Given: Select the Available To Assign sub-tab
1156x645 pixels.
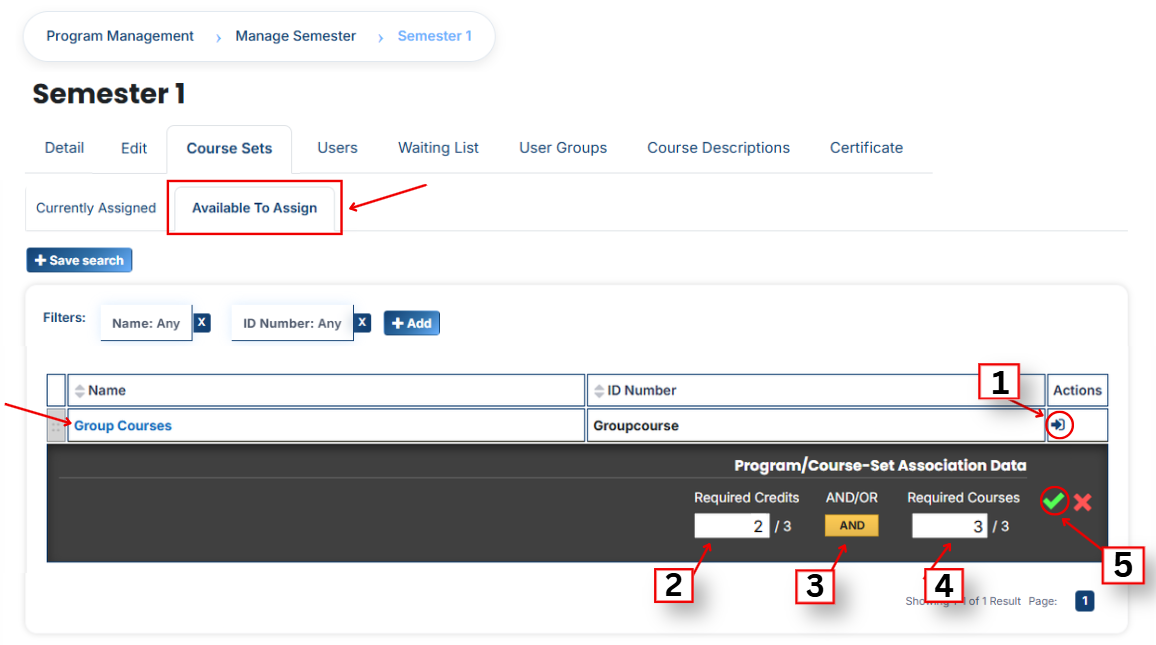Looking at the screenshot, I should click(x=254, y=208).
